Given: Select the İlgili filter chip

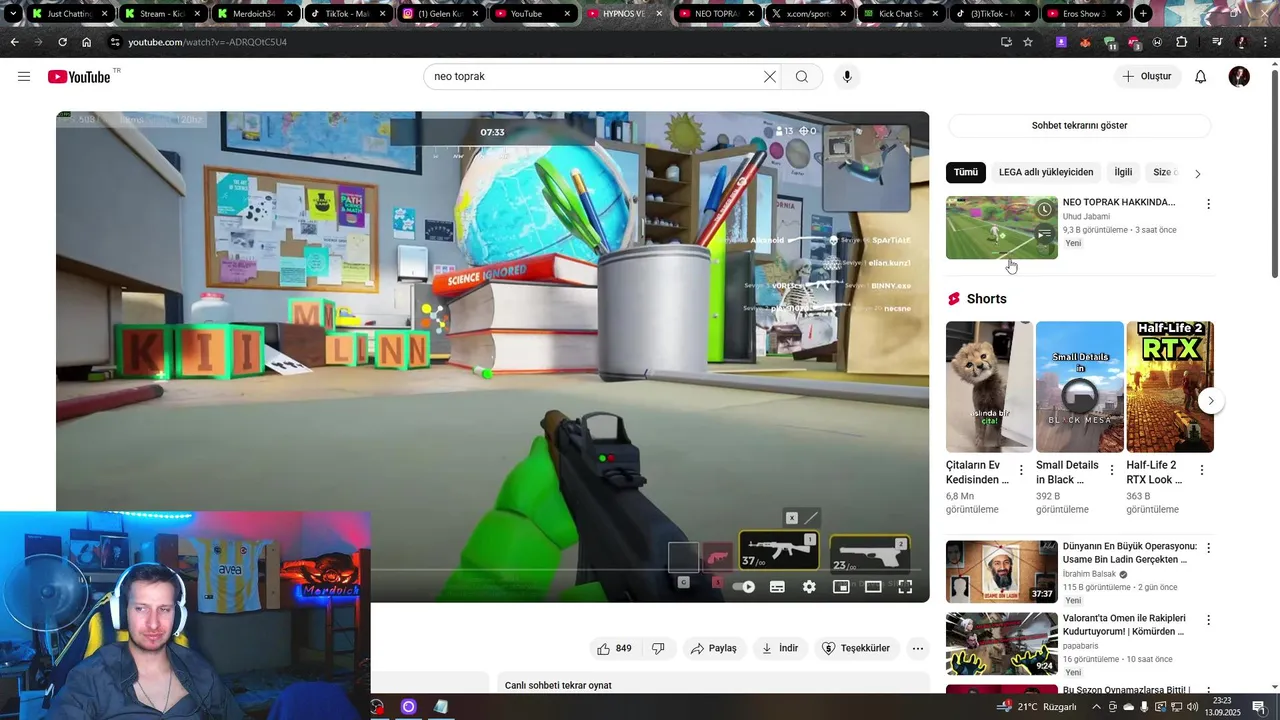Looking at the screenshot, I should tap(1123, 172).
